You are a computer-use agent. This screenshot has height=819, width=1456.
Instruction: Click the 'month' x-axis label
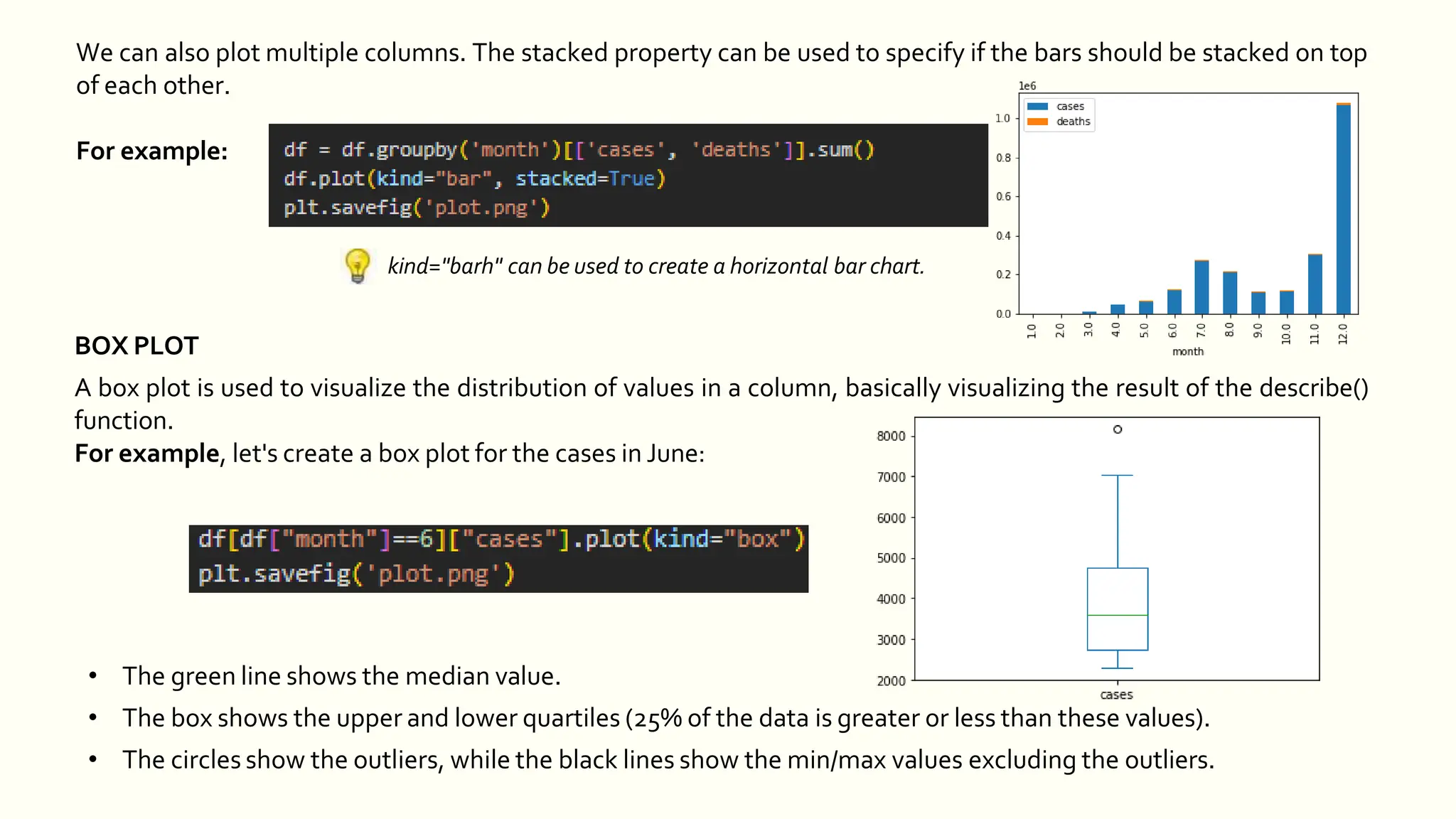pos(1187,351)
